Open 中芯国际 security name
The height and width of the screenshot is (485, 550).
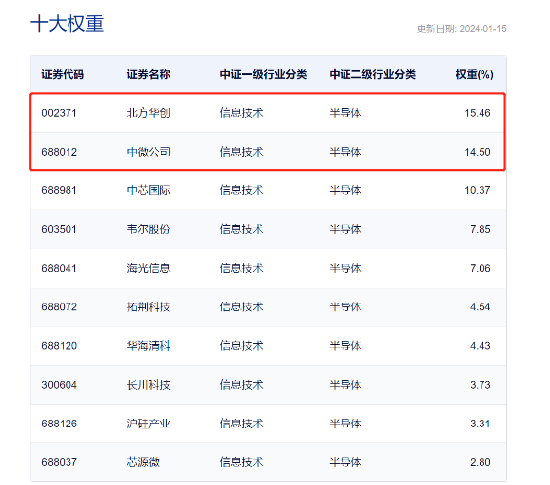pos(148,190)
